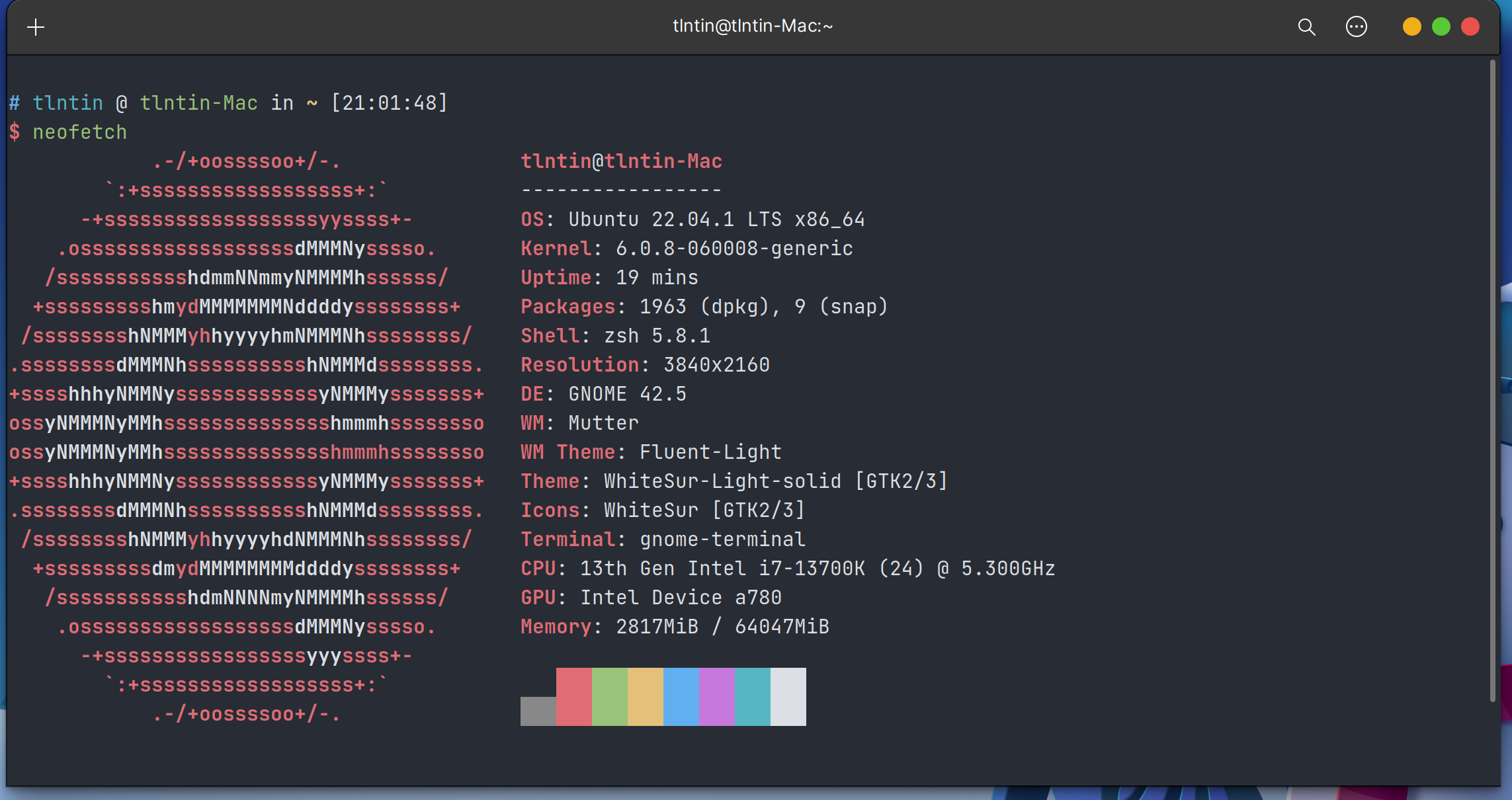Click the green color block
This screenshot has height=800, width=1512.
point(609,696)
